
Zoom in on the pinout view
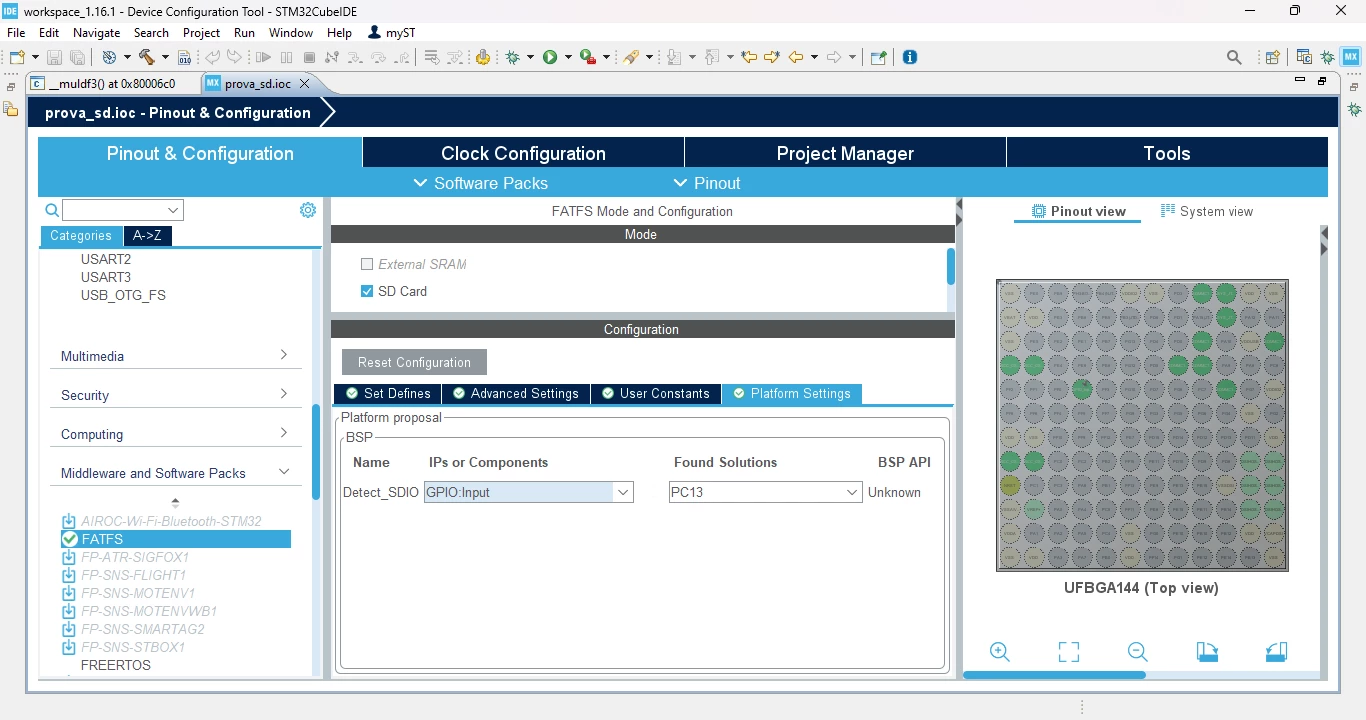pyautogui.click(x=999, y=652)
